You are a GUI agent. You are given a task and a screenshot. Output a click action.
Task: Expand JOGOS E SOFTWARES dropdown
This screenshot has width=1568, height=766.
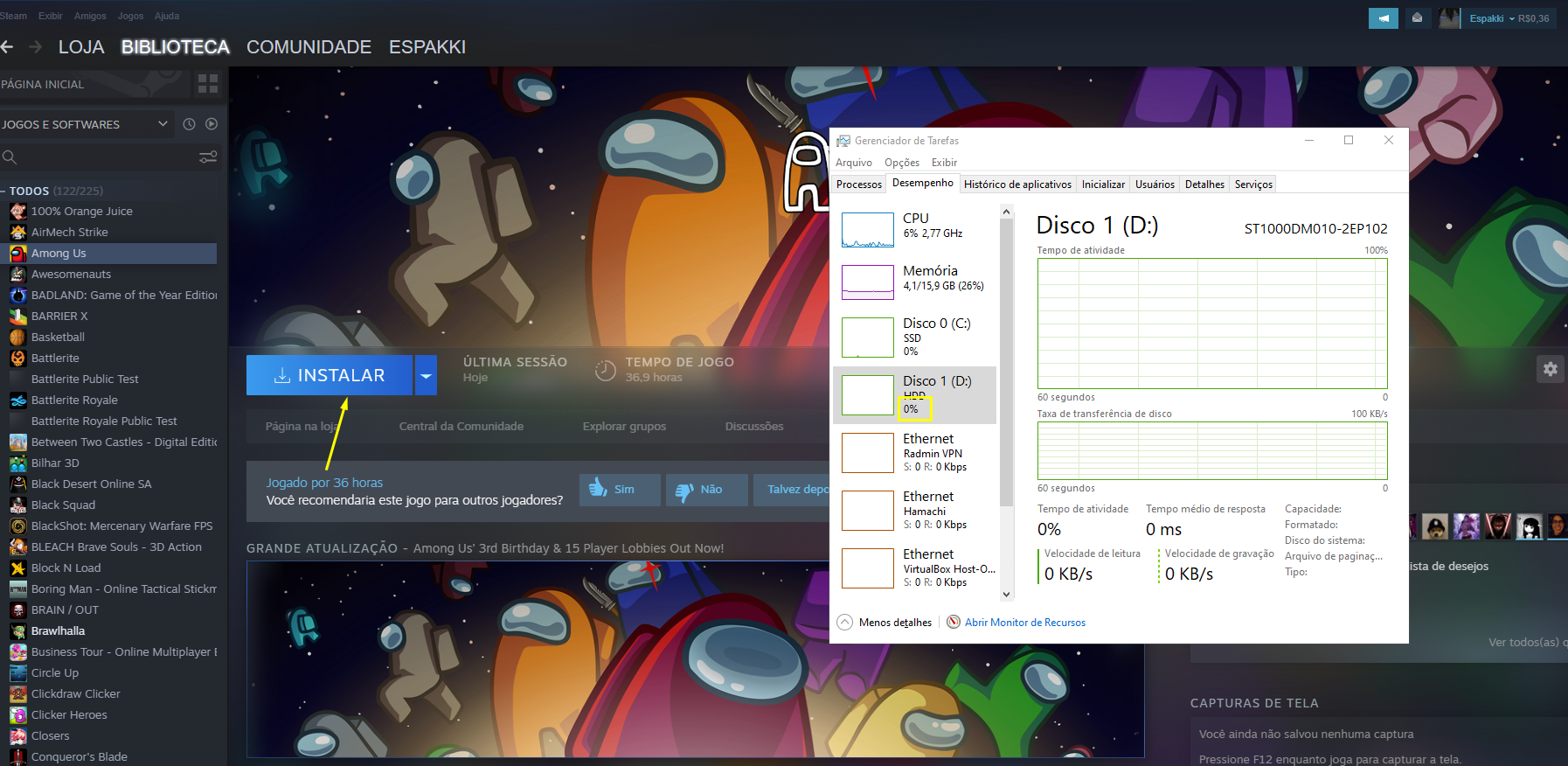coord(163,124)
